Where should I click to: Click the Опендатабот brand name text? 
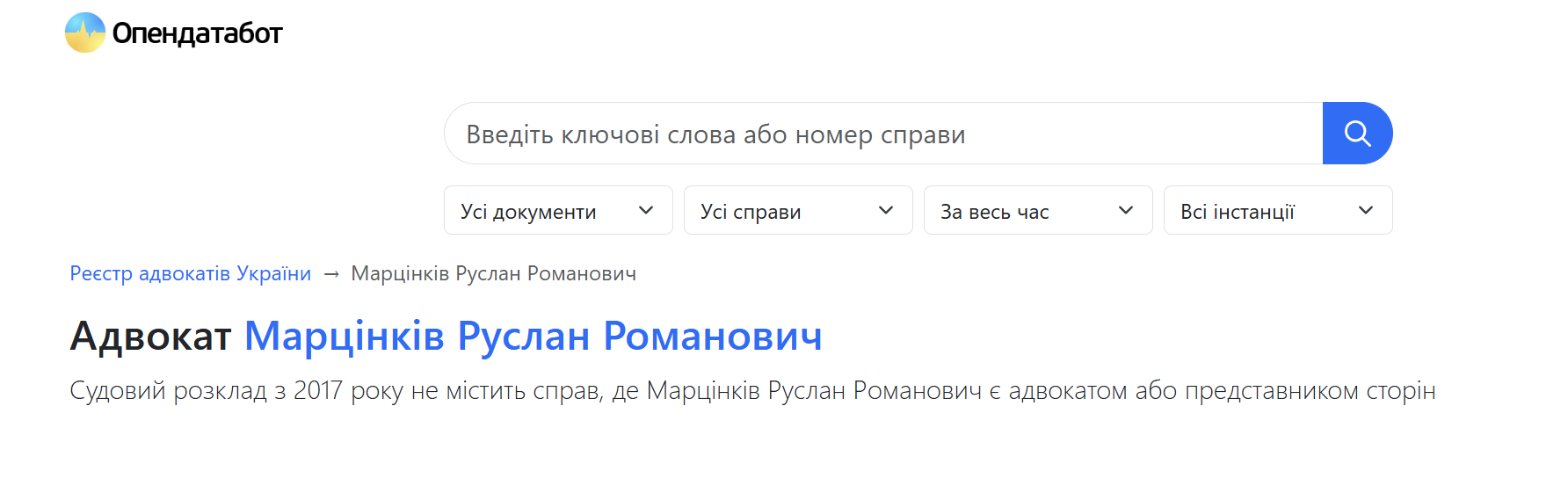point(198,33)
